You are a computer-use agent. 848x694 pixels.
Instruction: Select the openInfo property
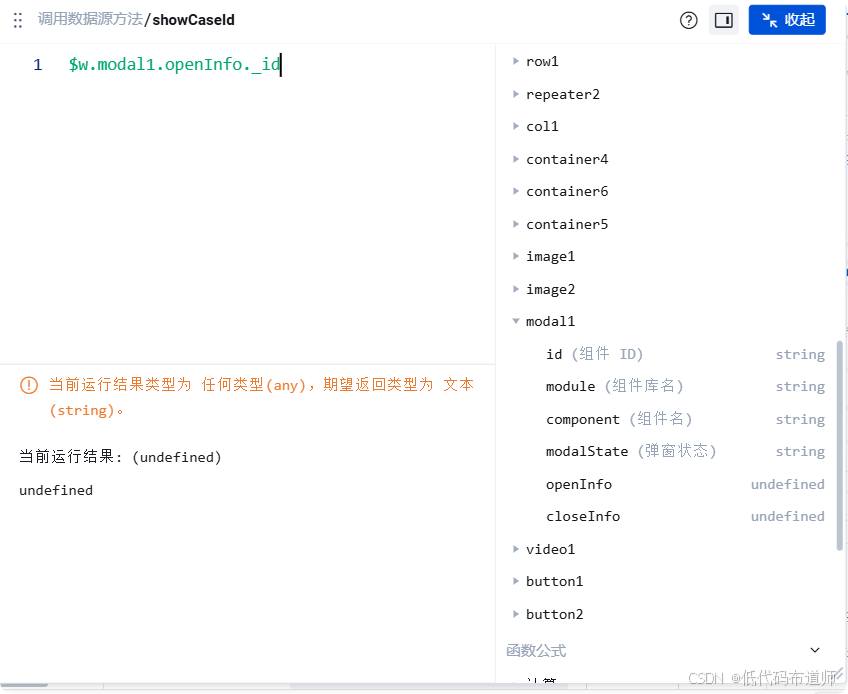685,484
